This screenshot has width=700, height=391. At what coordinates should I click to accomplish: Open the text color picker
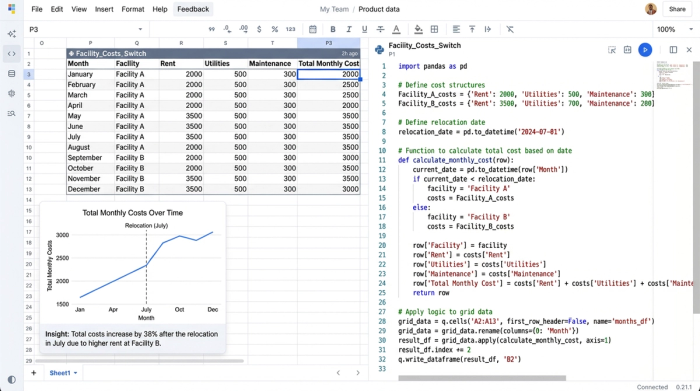396,29
